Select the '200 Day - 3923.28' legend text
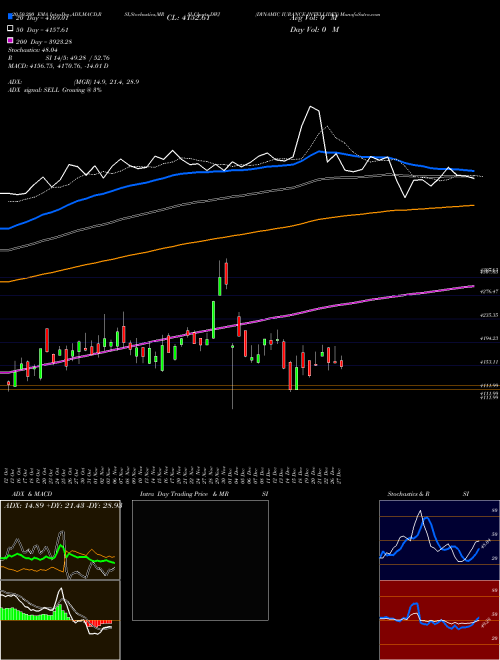The height and width of the screenshot is (660, 500). pos(44,41)
